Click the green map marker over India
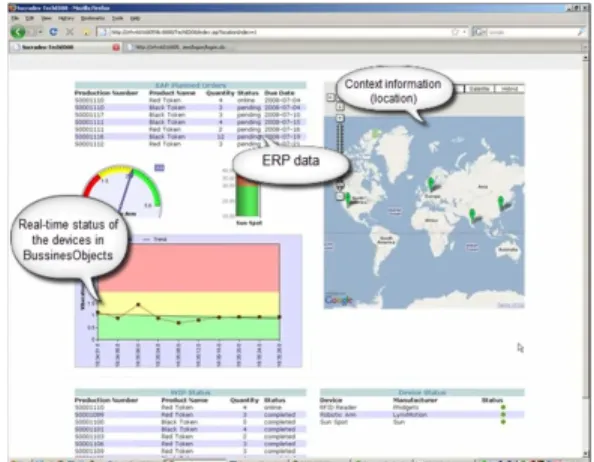 (472, 215)
